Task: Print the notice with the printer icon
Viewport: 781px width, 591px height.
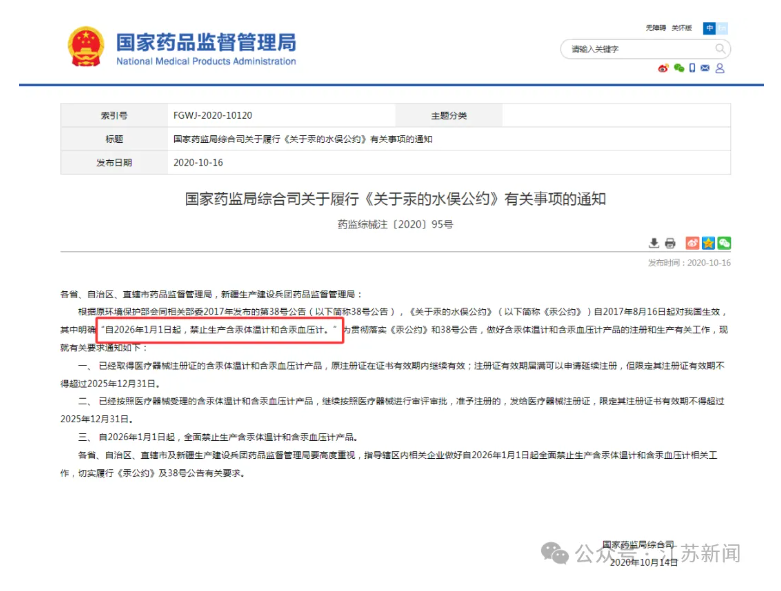Action: (670, 243)
